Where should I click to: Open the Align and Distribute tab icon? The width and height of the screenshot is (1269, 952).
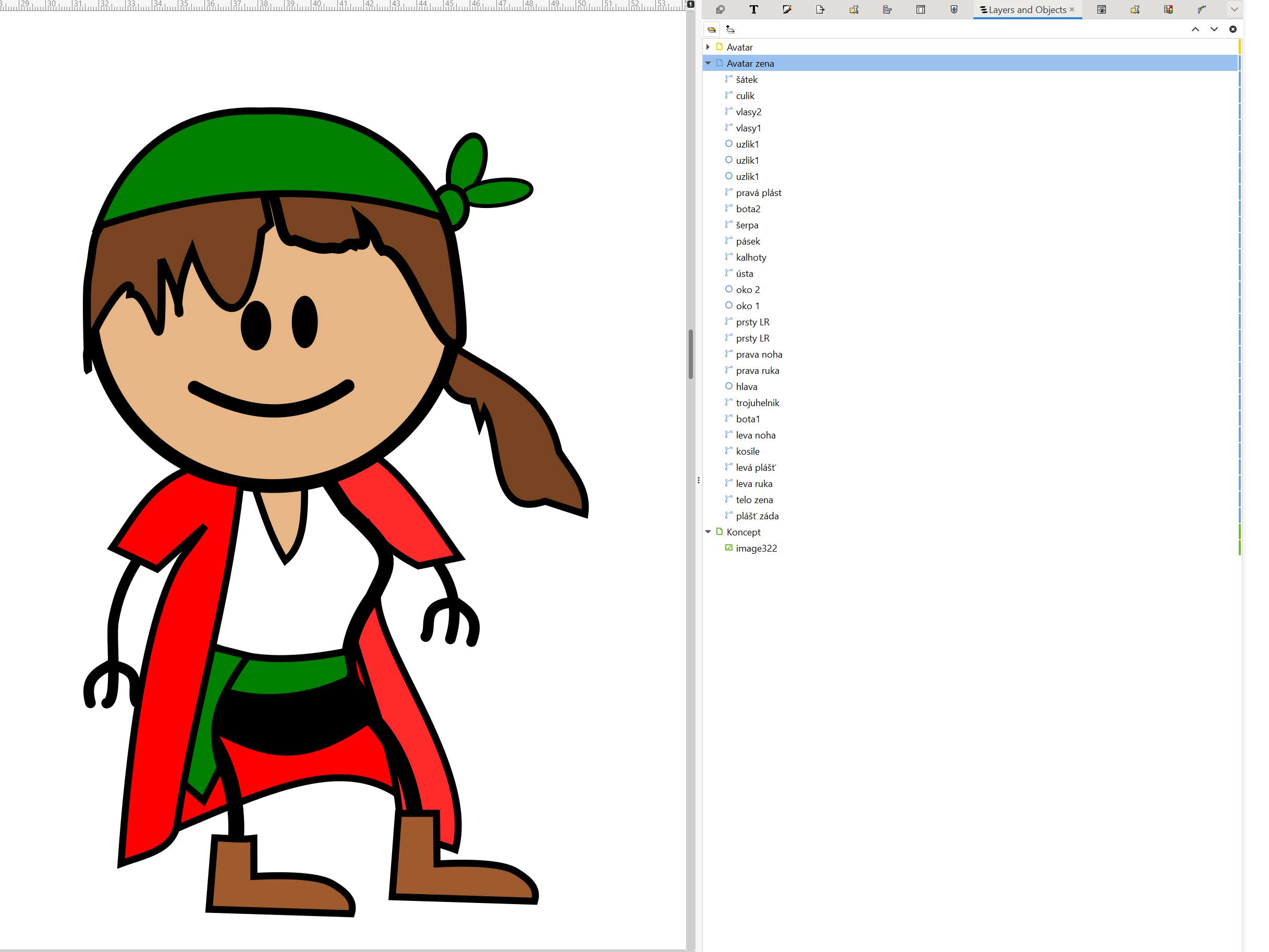tap(887, 10)
